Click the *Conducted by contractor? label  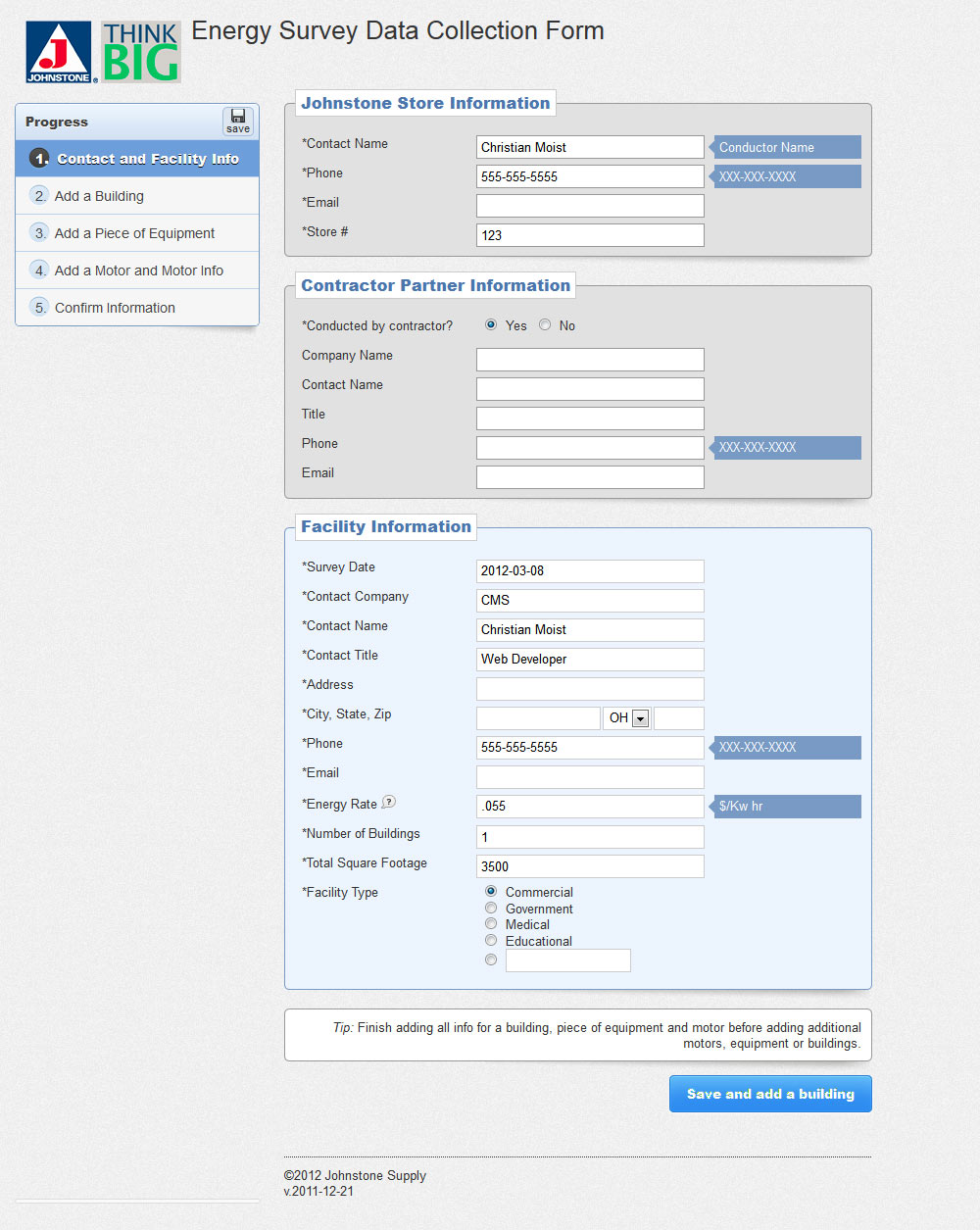point(377,325)
